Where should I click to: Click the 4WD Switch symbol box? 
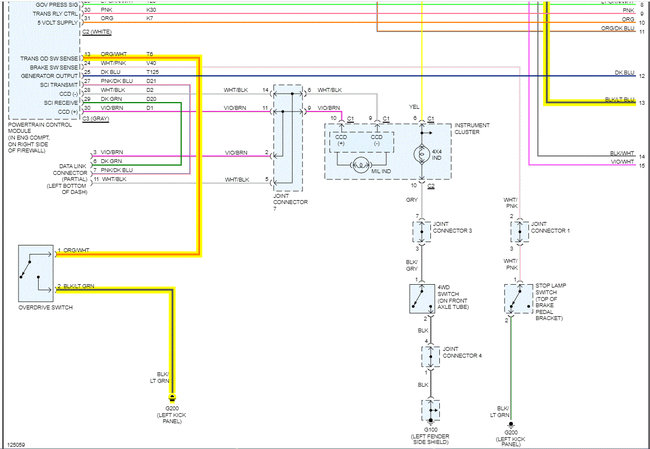coord(422,299)
